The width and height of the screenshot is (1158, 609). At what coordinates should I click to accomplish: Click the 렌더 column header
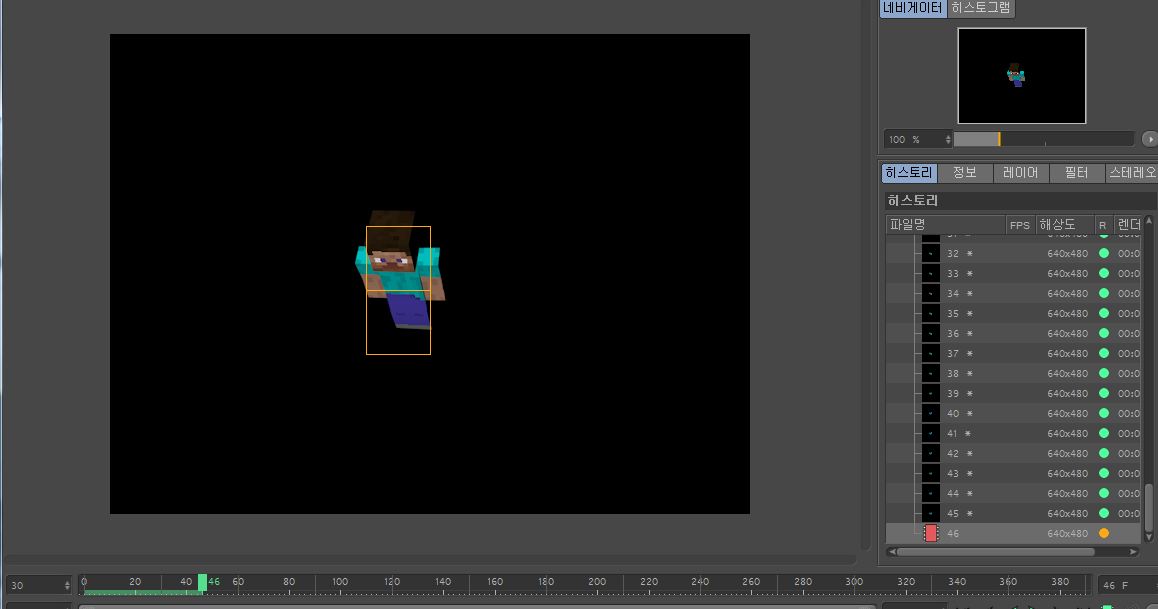(1128, 224)
